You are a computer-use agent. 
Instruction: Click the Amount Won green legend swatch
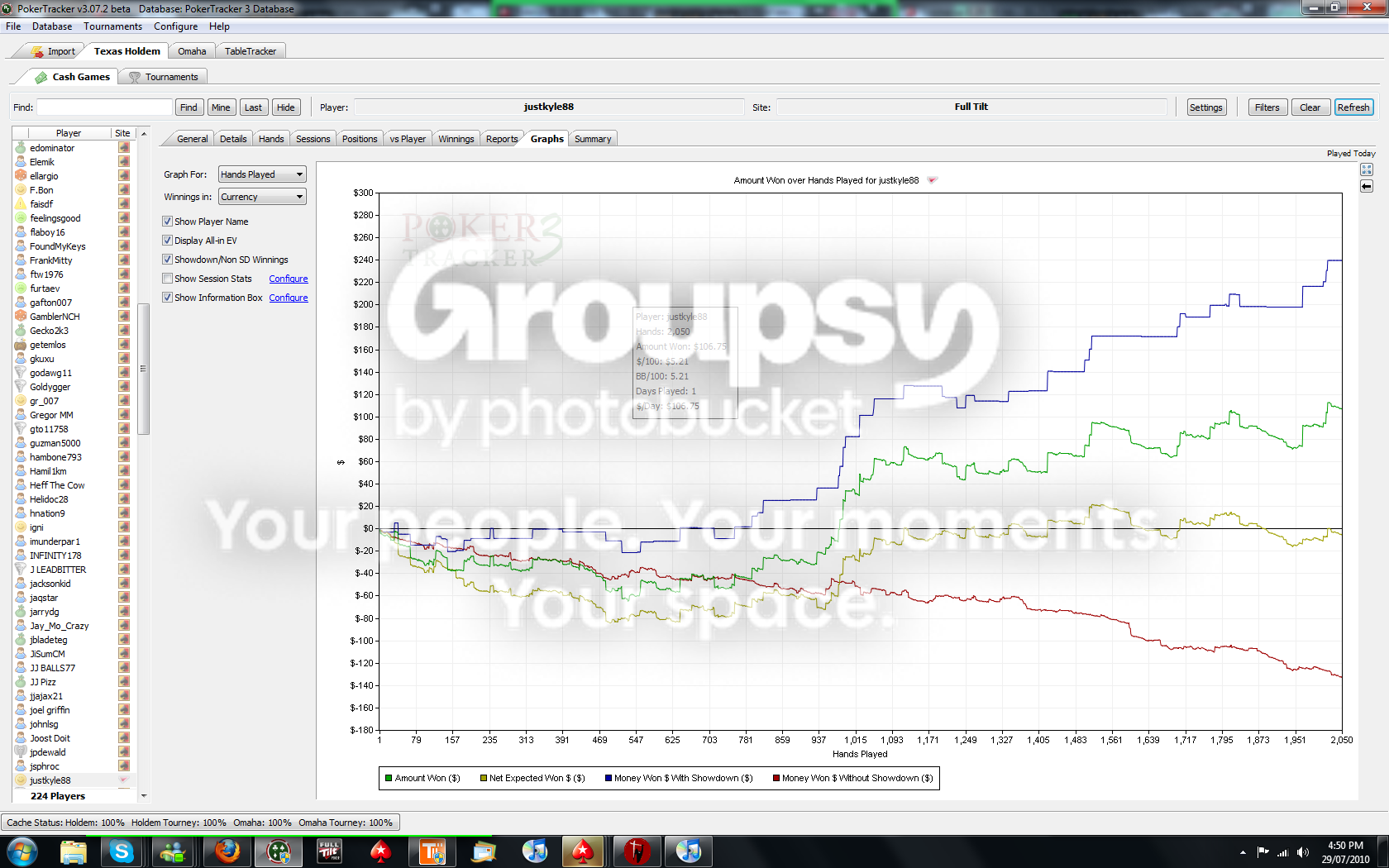[389, 778]
